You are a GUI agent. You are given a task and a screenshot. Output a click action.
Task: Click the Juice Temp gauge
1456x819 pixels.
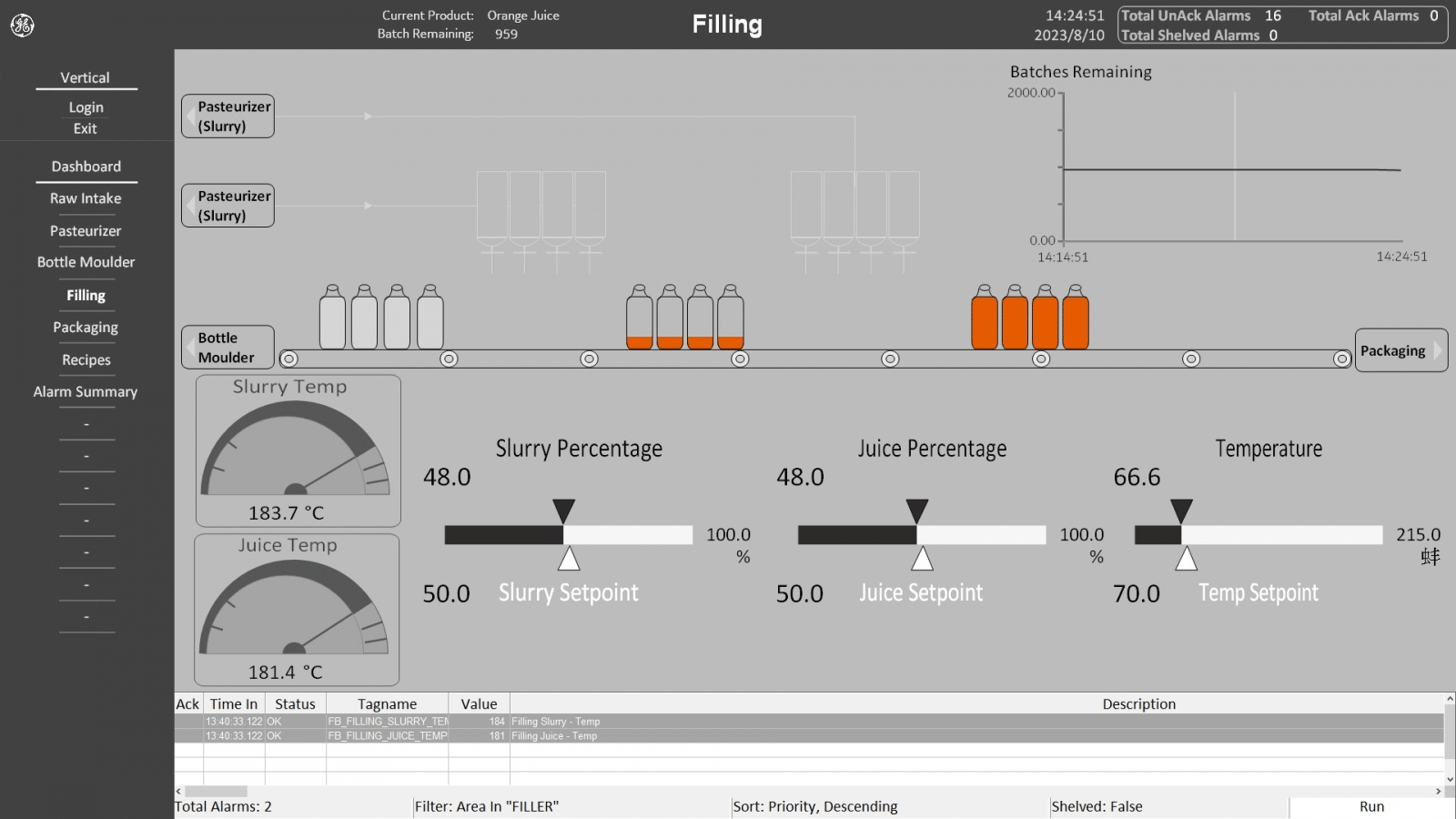click(296, 609)
